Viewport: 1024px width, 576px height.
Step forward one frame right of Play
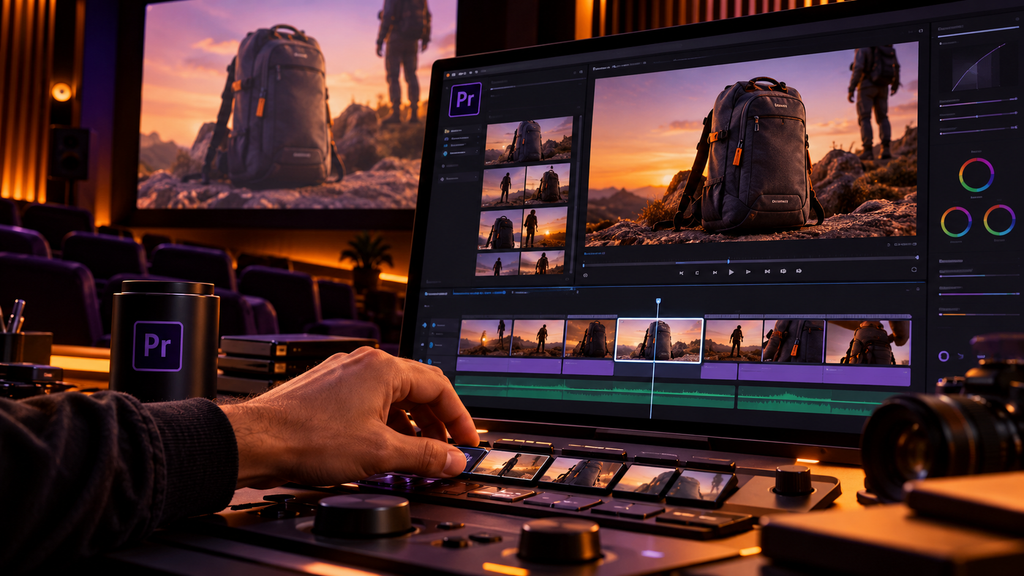pos(748,272)
